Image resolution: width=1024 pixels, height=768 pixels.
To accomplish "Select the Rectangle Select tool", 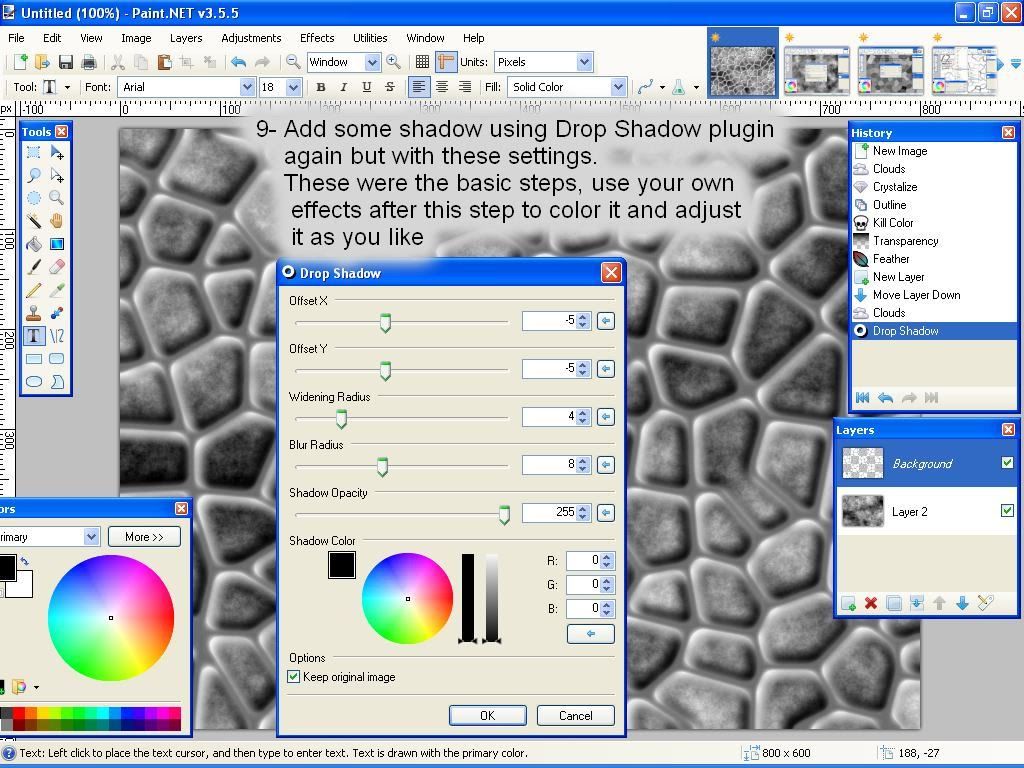I will pos(33,153).
